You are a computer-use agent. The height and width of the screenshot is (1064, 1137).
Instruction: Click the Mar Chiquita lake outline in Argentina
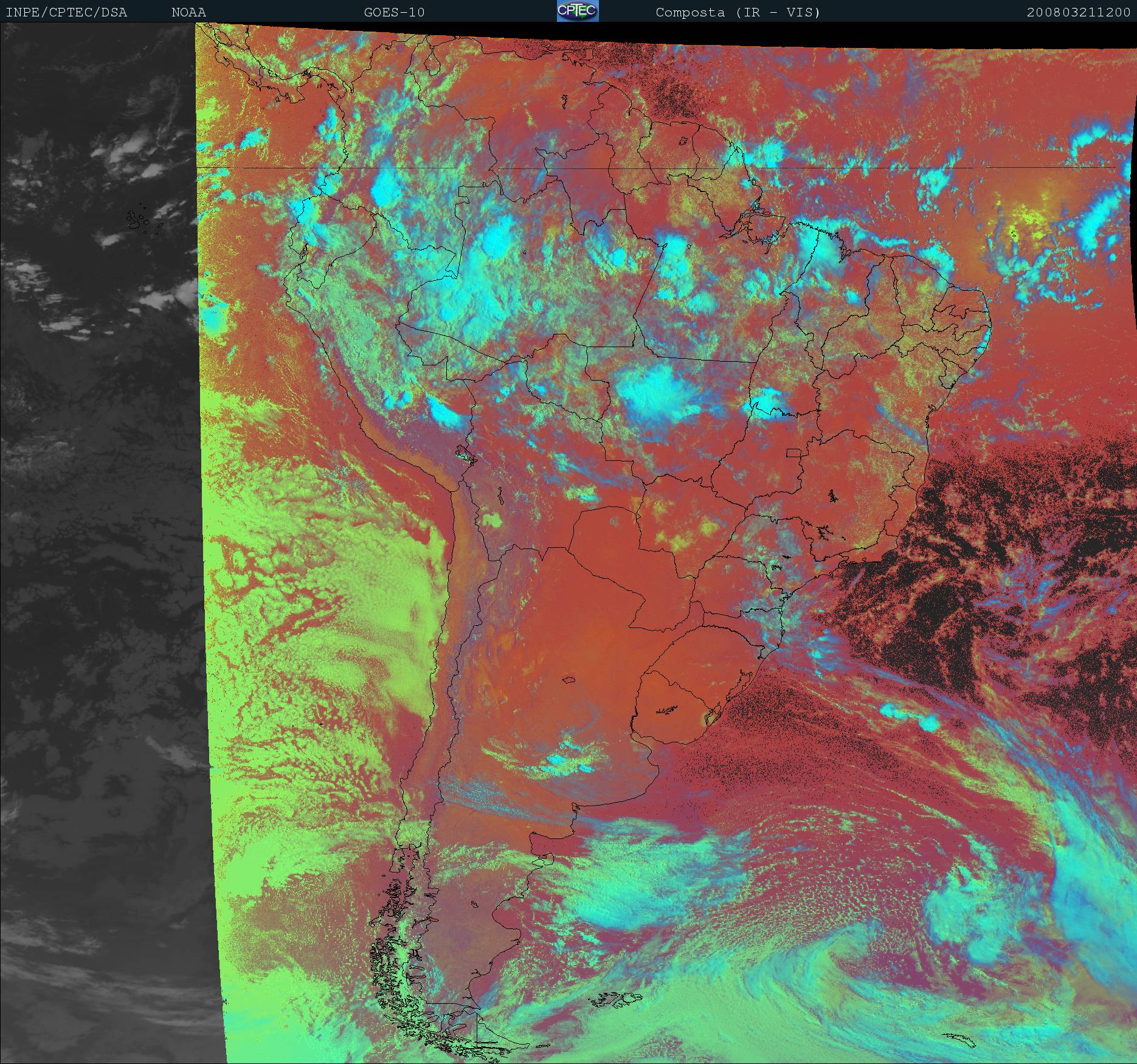click(x=568, y=680)
